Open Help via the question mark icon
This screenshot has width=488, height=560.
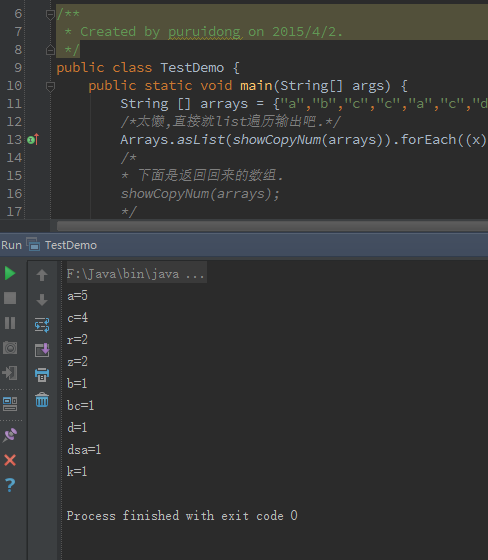coord(10,485)
